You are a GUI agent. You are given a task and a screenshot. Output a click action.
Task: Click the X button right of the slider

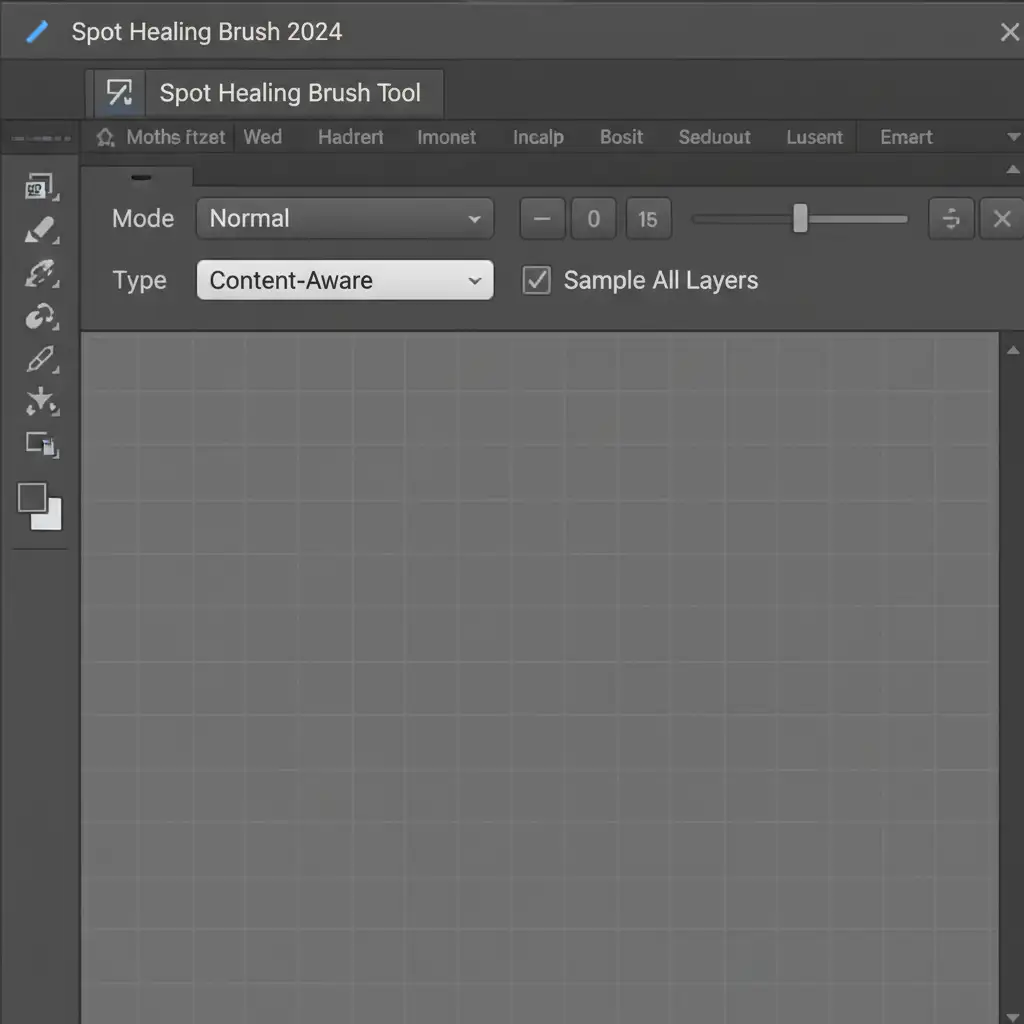pyautogui.click(x=1001, y=218)
